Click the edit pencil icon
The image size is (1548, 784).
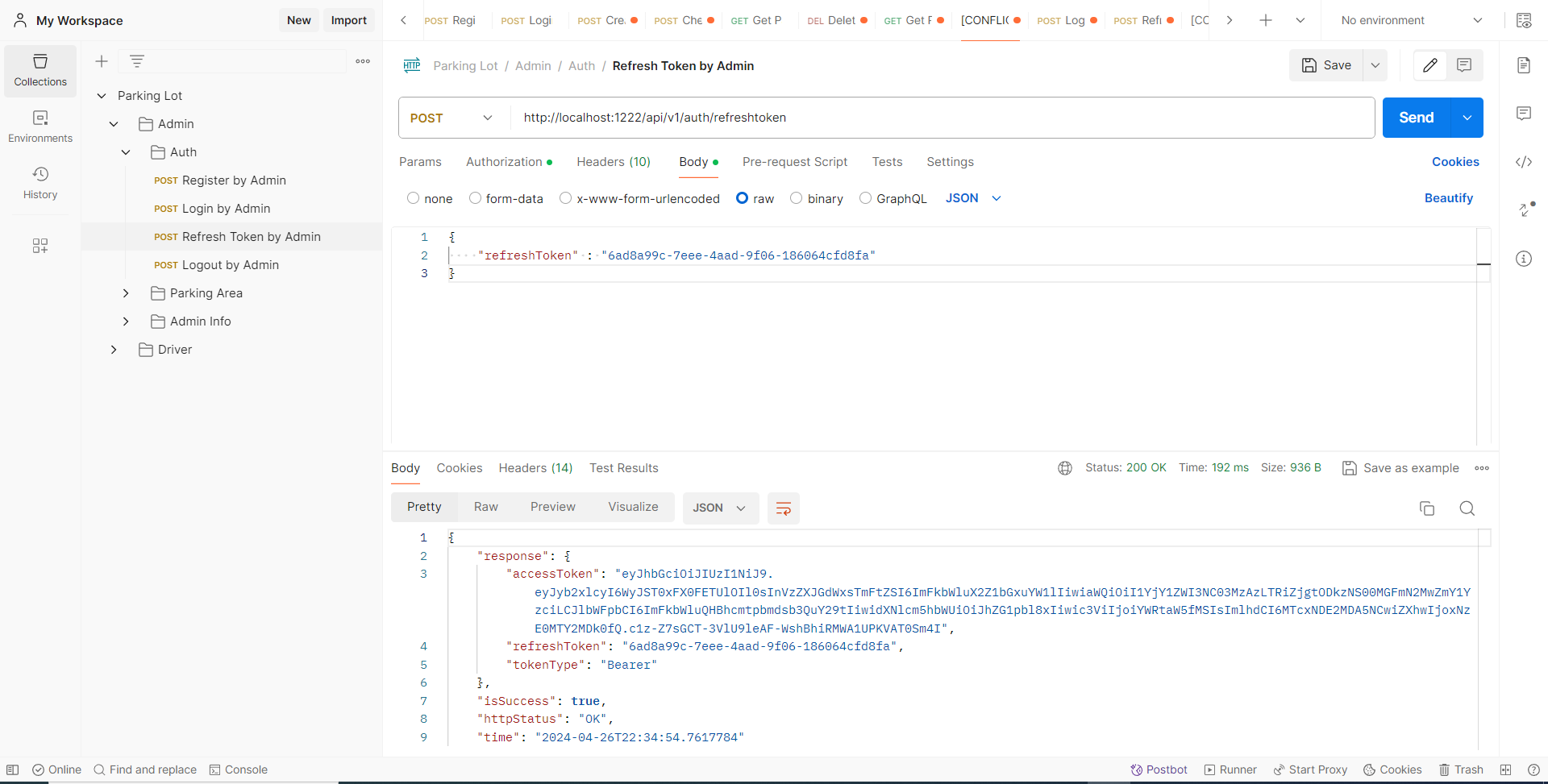[1430, 65]
